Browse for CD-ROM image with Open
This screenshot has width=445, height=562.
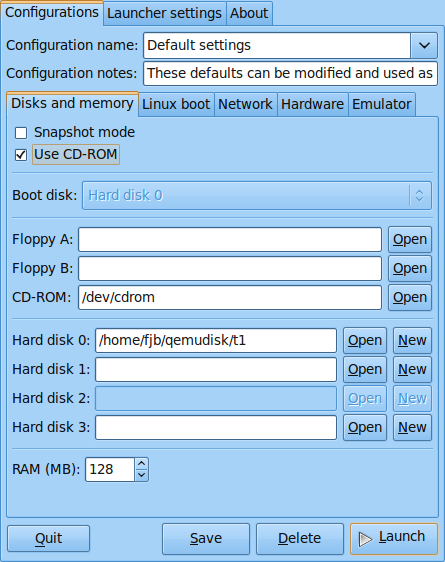[410, 297]
